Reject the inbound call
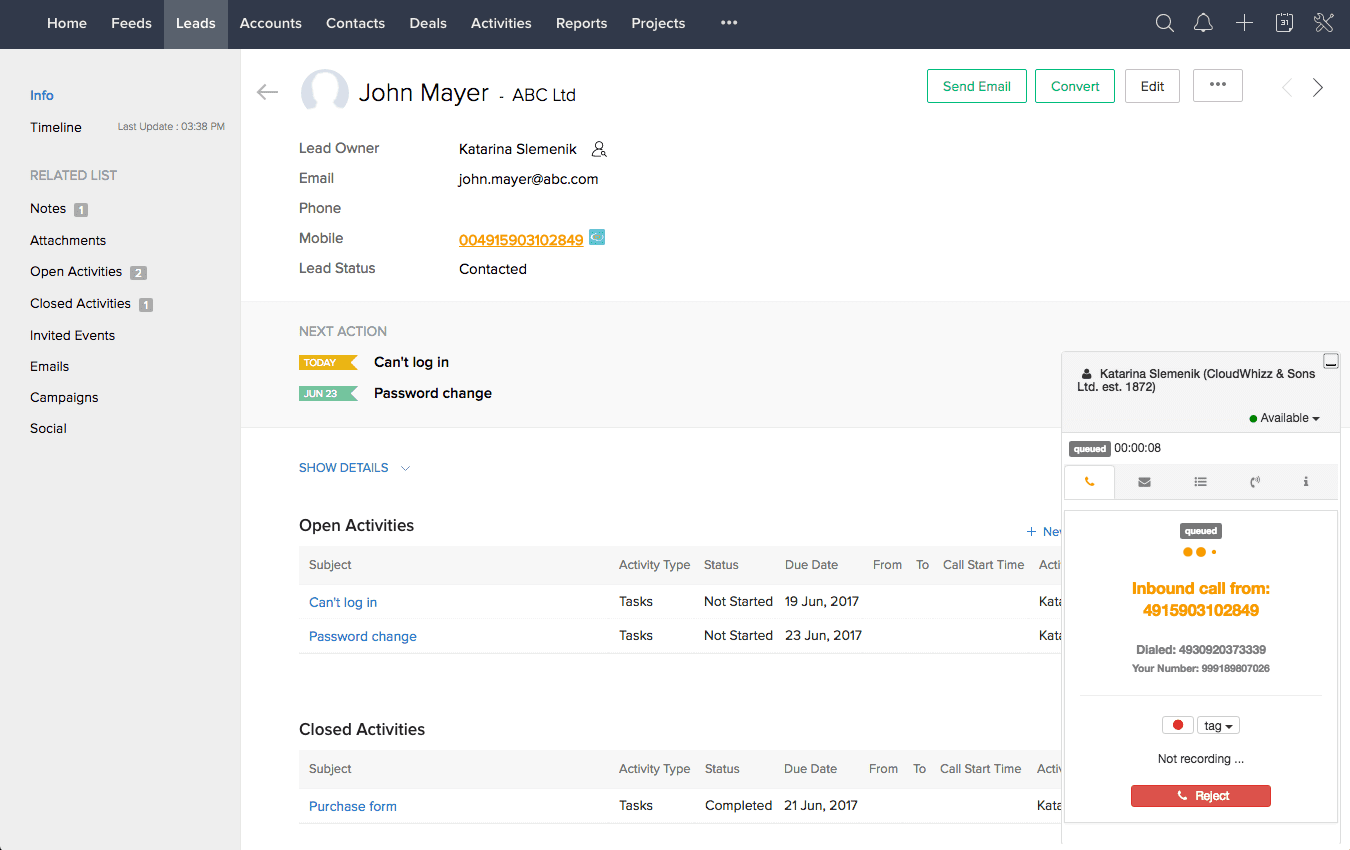This screenshot has height=850, width=1350. 1200,796
